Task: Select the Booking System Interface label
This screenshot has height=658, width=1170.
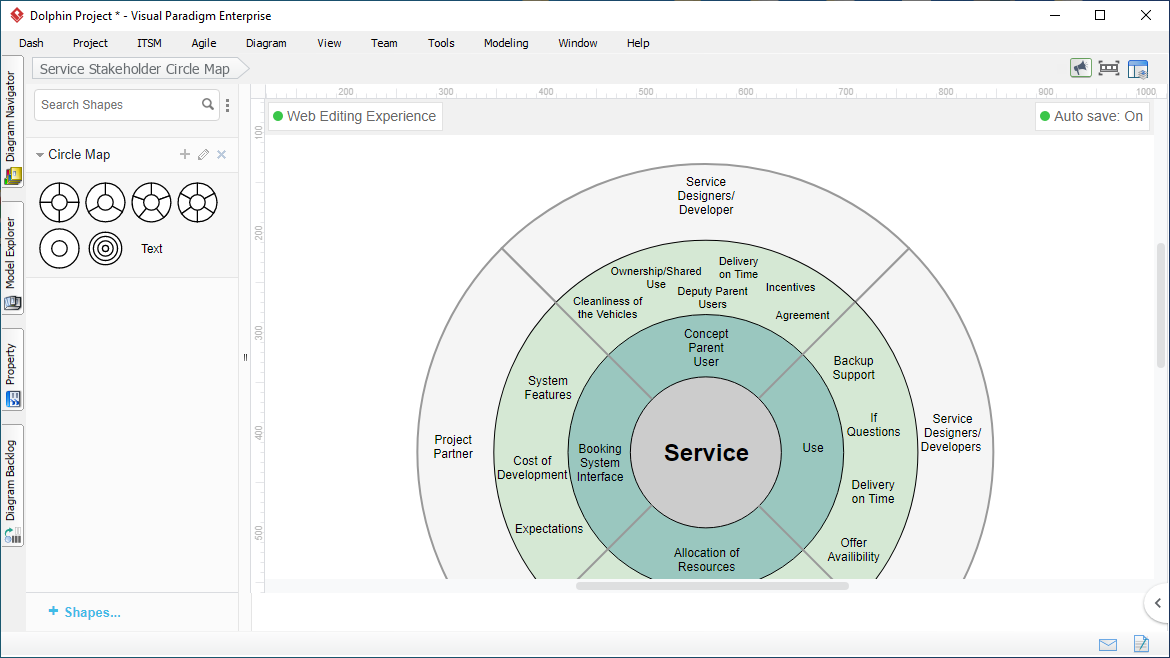Action: (600, 463)
